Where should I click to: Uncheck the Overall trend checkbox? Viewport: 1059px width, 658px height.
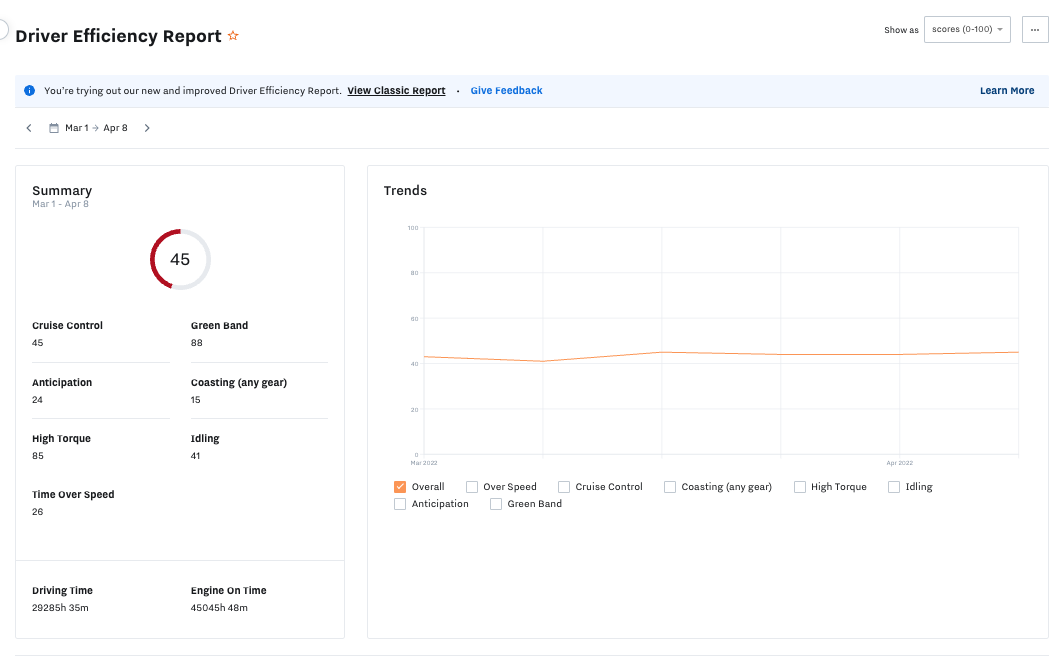pyautogui.click(x=400, y=486)
